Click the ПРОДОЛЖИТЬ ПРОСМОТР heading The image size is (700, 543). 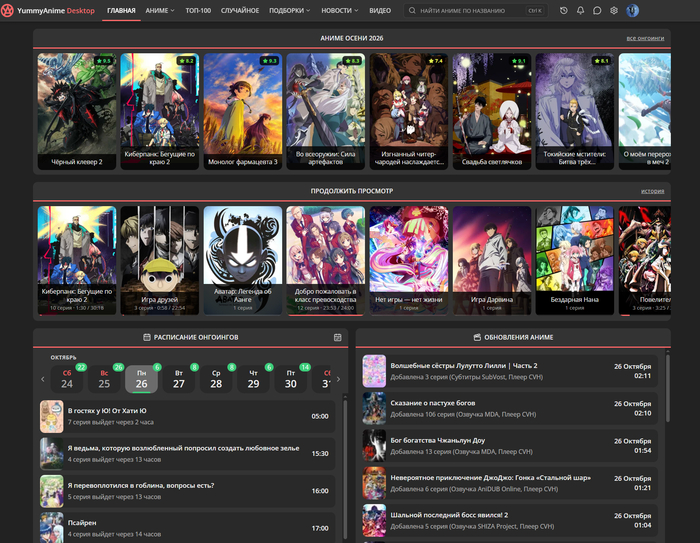pyautogui.click(x=352, y=191)
